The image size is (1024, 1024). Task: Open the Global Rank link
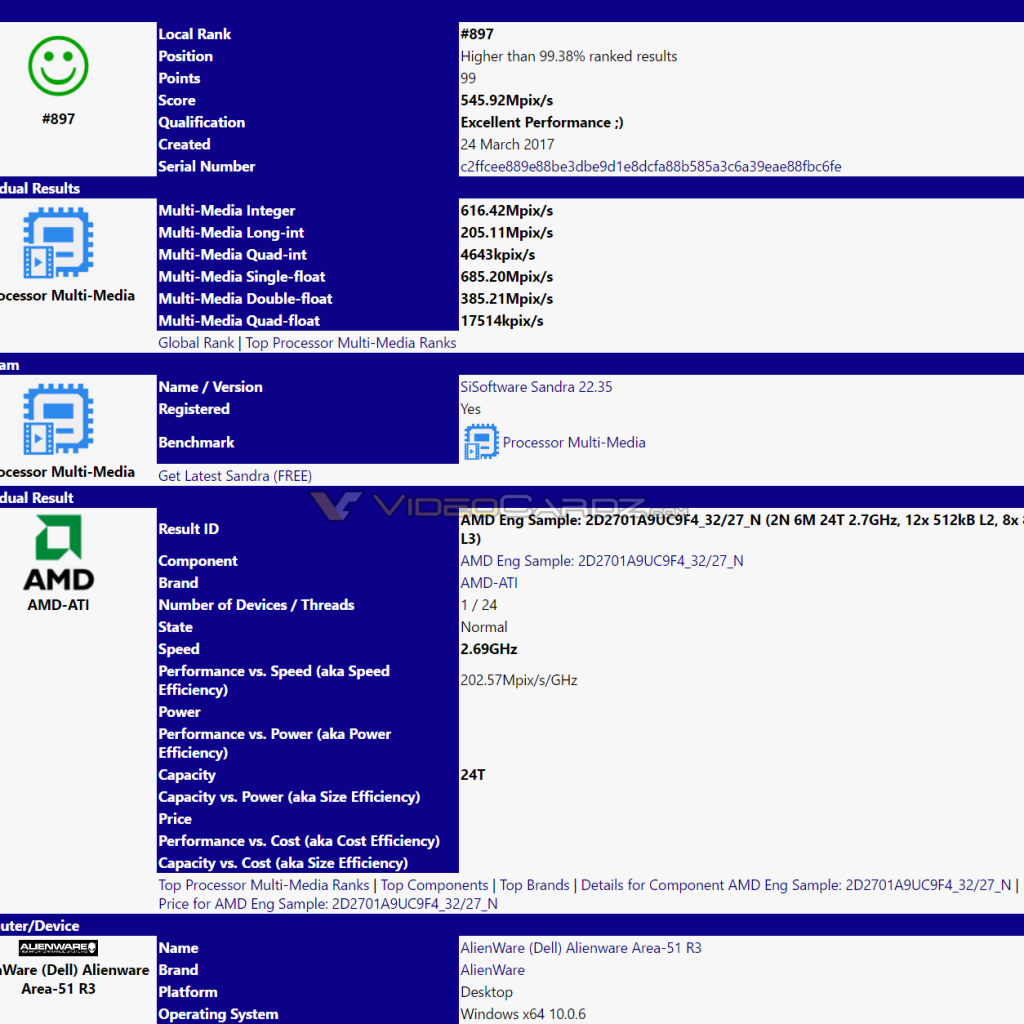(x=196, y=343)
